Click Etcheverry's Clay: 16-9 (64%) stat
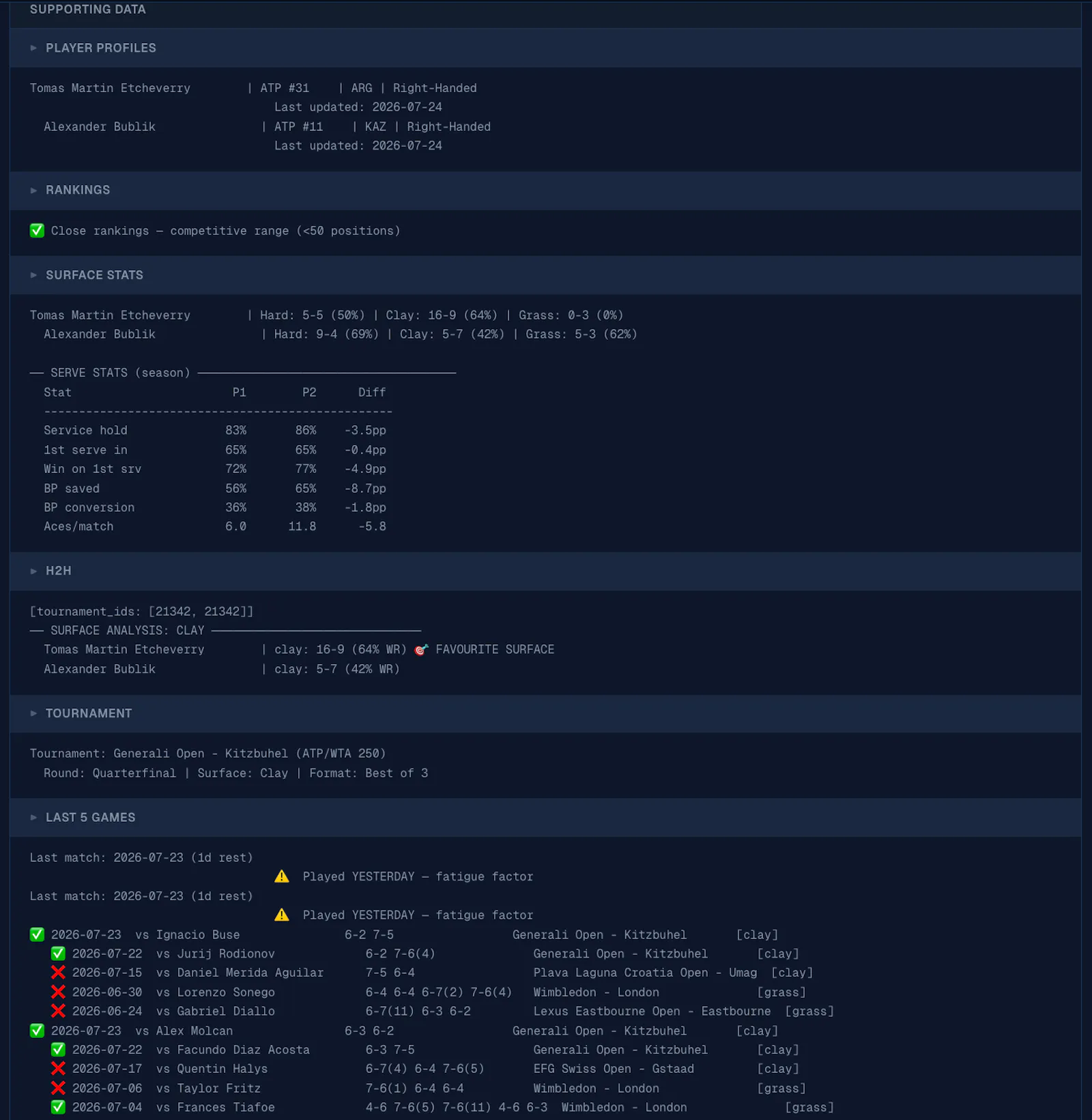The image size is (1092, 1120). [442, 315]
